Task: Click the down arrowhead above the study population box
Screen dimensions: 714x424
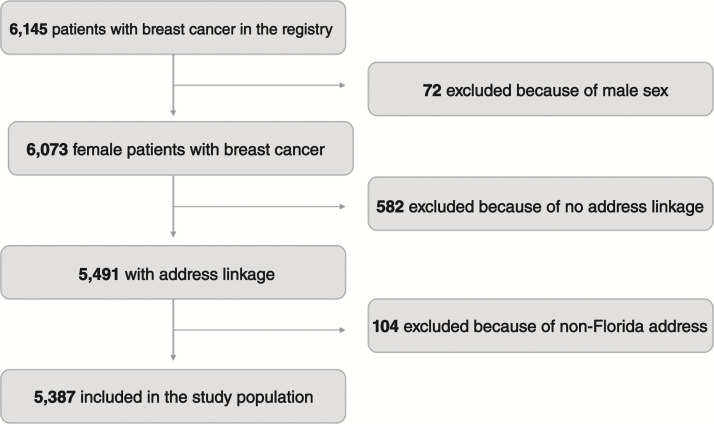Action: click(x=175, y=354)
